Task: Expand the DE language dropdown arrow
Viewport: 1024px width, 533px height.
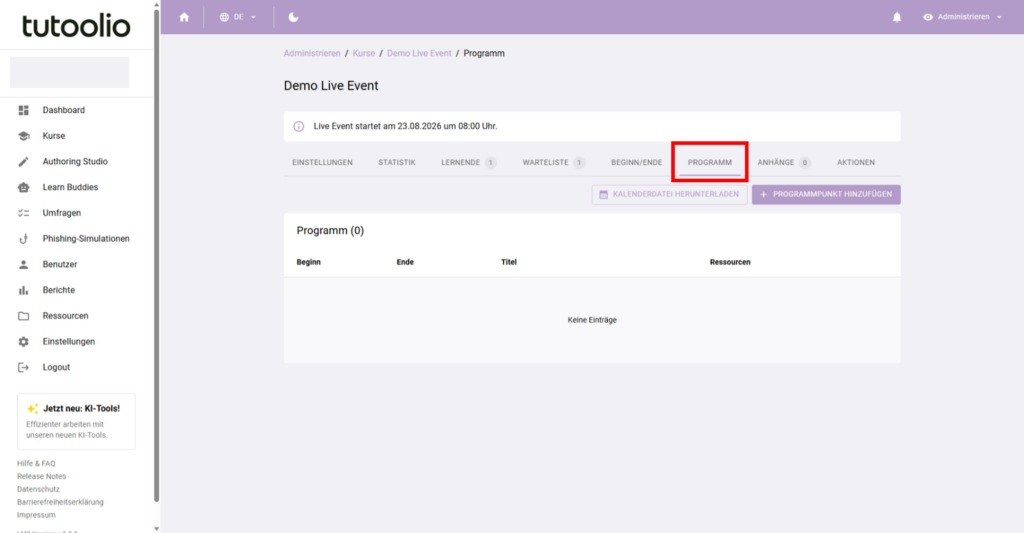Action: [253, 18]
